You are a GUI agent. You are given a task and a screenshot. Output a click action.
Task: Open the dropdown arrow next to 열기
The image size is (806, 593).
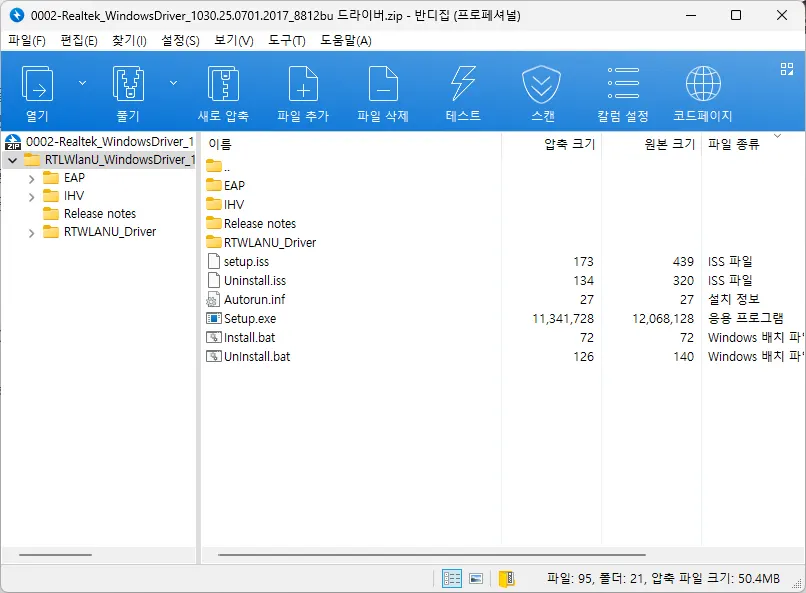pyautogui.click(x=82, y=83)
